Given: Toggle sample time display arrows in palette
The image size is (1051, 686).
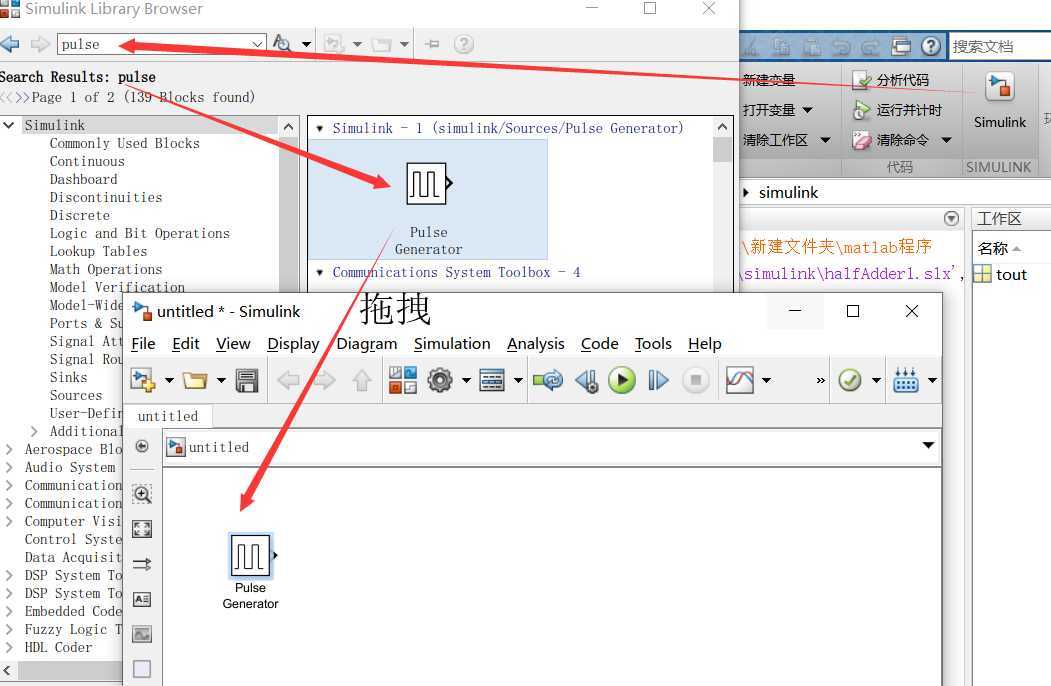Looking at the screenshot, I should (142, 564).
